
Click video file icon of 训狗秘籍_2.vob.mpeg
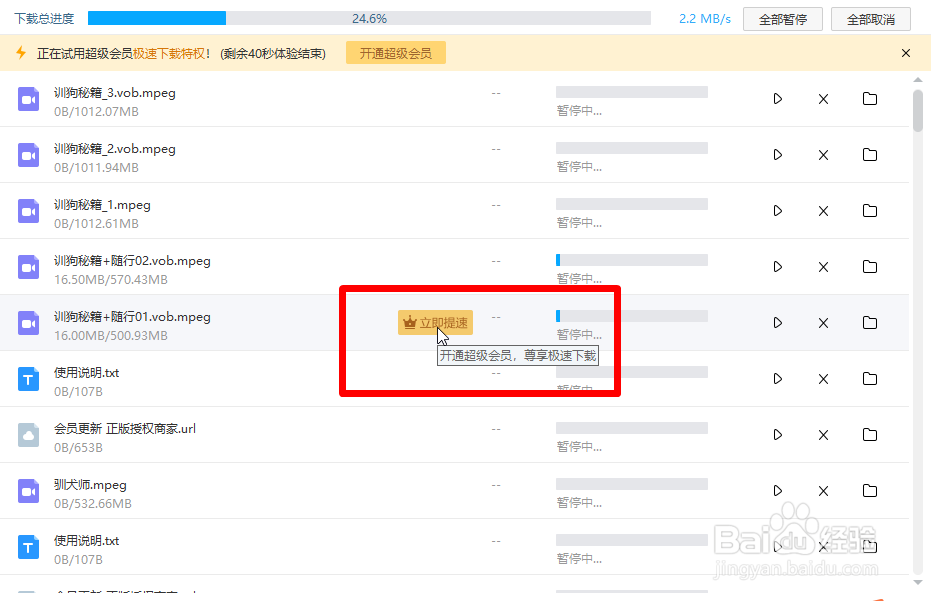click(x=28, y=155)
